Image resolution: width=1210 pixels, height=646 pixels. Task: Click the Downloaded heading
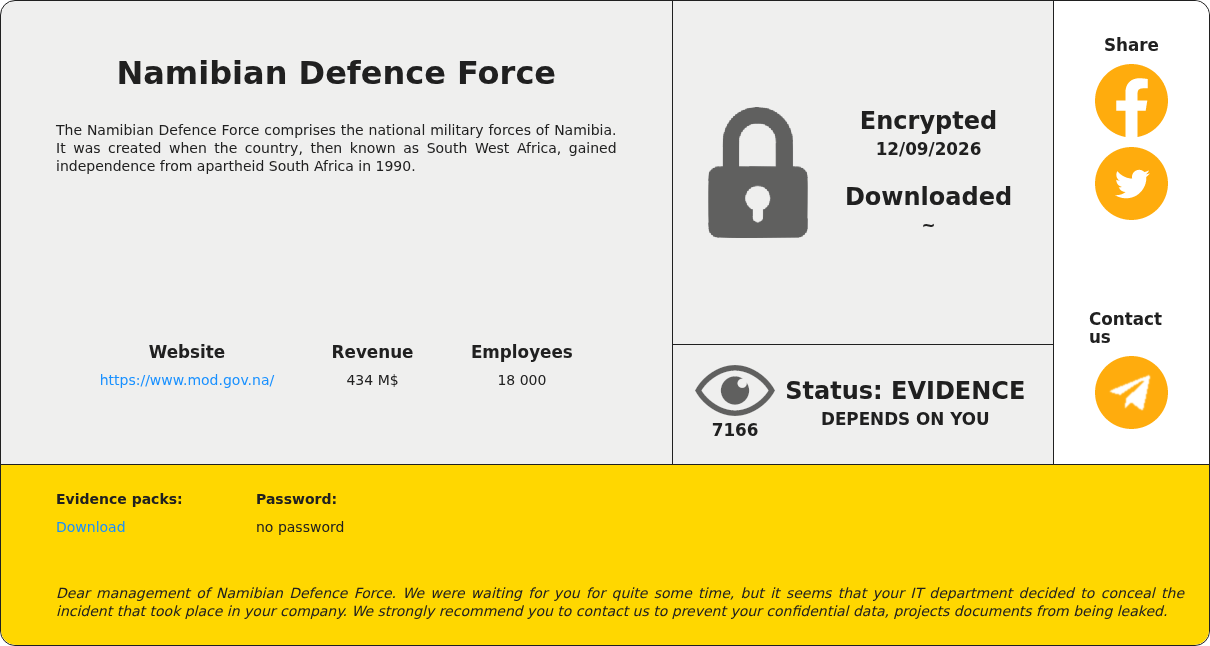pos(928,196)
